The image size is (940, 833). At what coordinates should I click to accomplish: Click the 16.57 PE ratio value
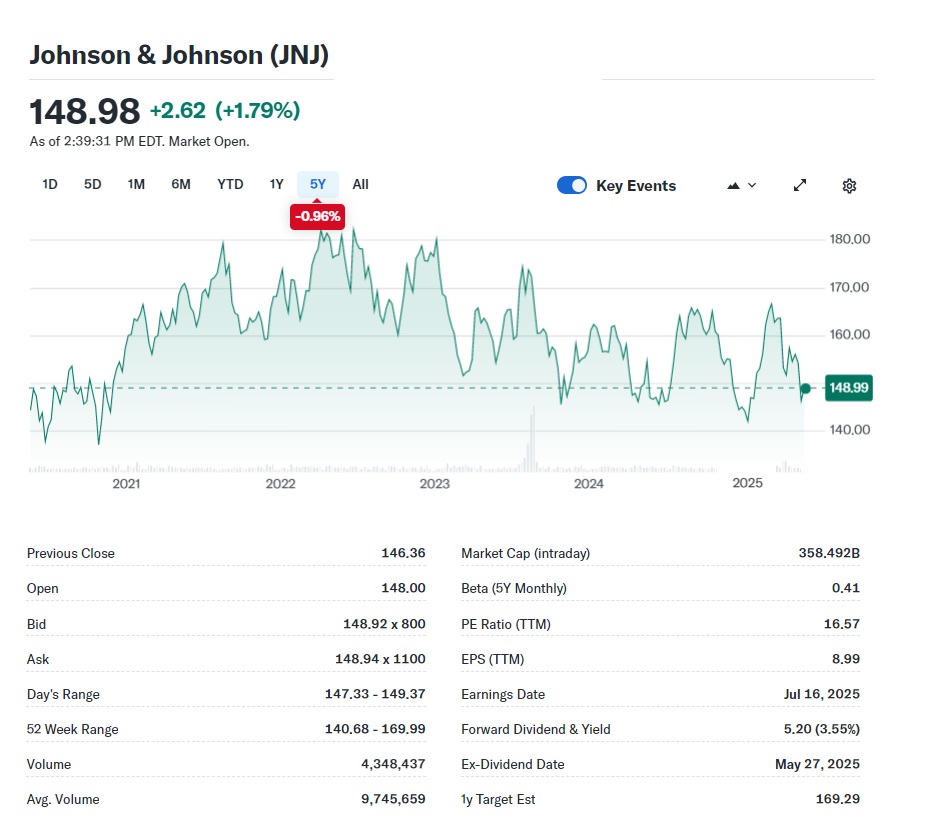(842, 624)
